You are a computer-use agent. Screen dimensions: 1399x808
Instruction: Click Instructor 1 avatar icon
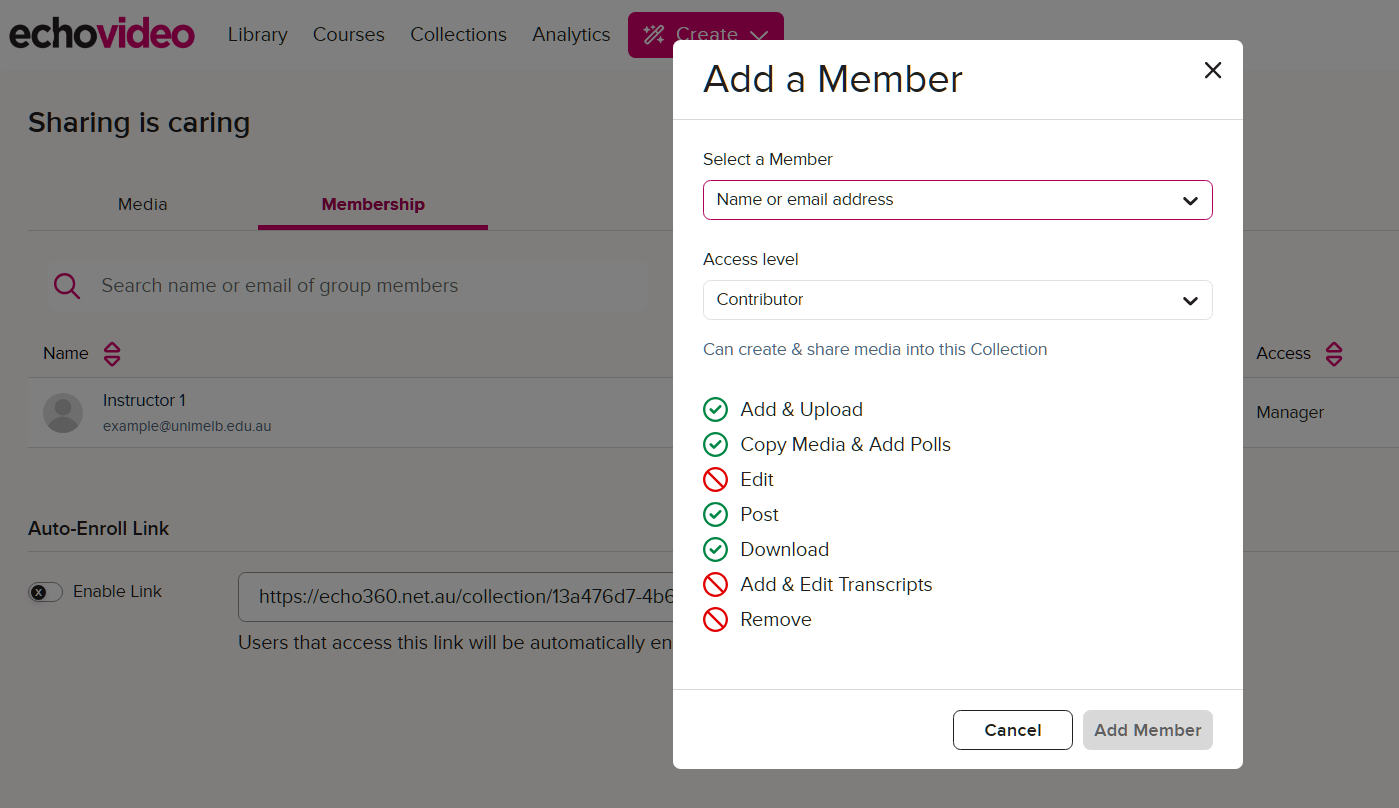pyautogui.click(x=63, y=413)
